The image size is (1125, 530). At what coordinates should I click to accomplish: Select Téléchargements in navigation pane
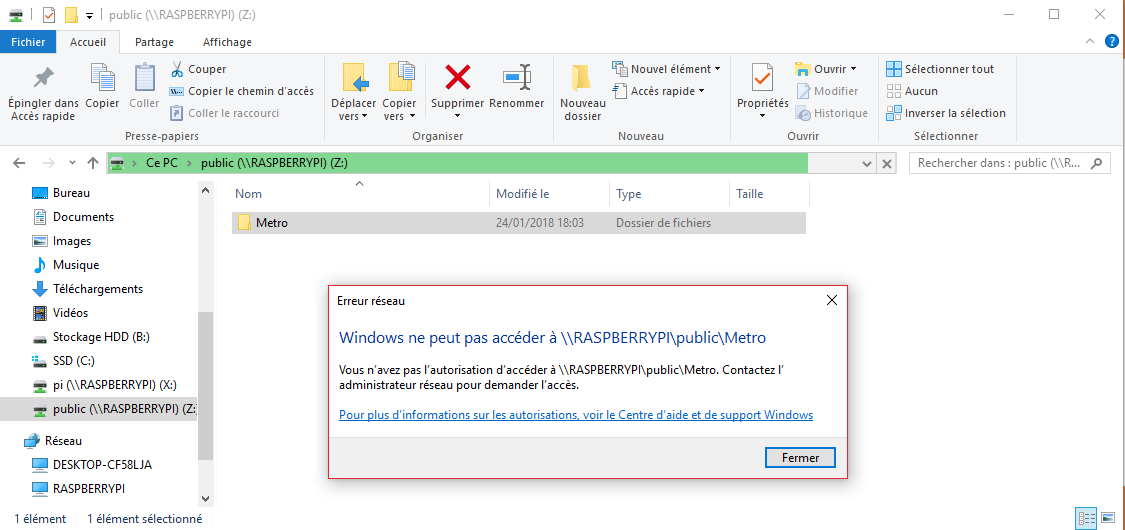point(98,289)
